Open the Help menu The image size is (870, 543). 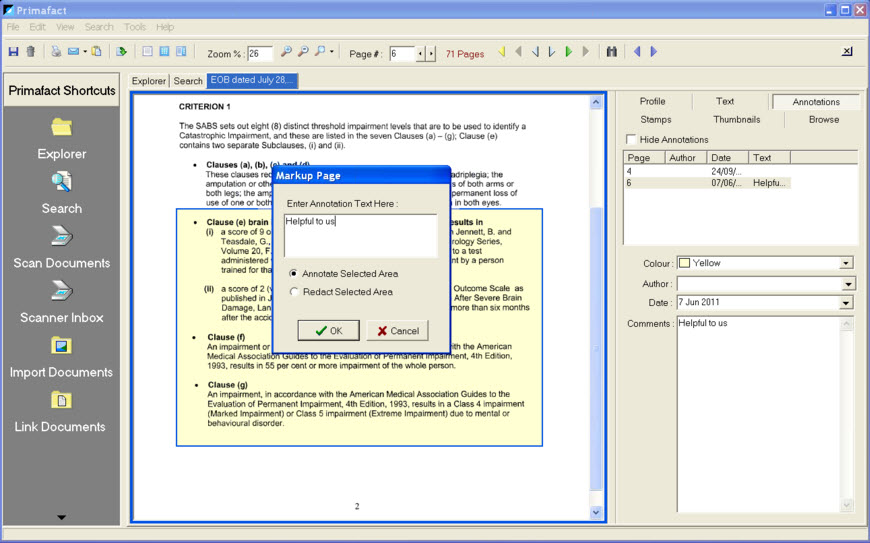coord(165,27)
